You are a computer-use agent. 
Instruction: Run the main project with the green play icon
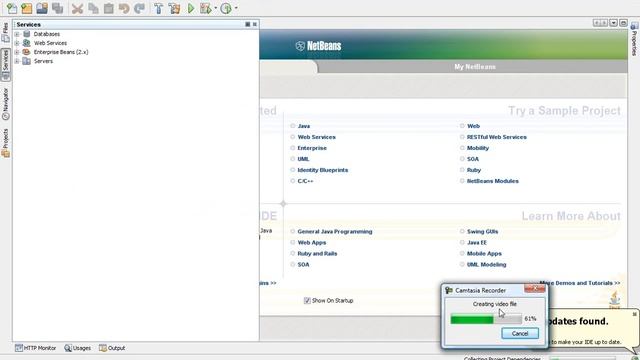(191, 8)
